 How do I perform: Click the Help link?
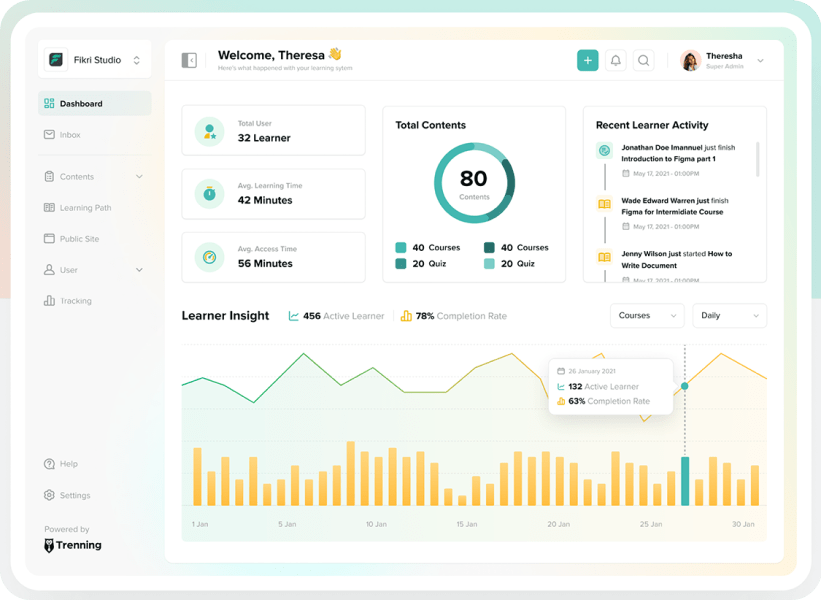(x=68, y=464)
